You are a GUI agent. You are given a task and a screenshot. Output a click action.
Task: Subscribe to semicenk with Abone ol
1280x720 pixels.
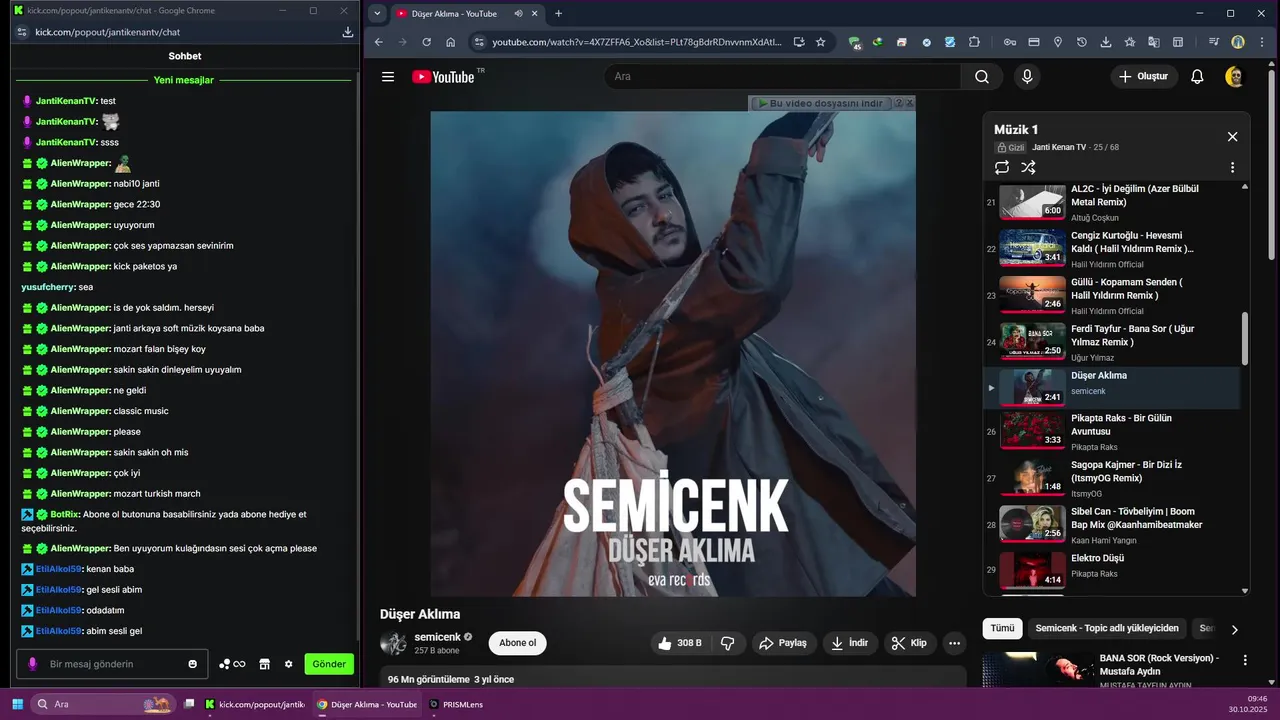coord(517,643)
